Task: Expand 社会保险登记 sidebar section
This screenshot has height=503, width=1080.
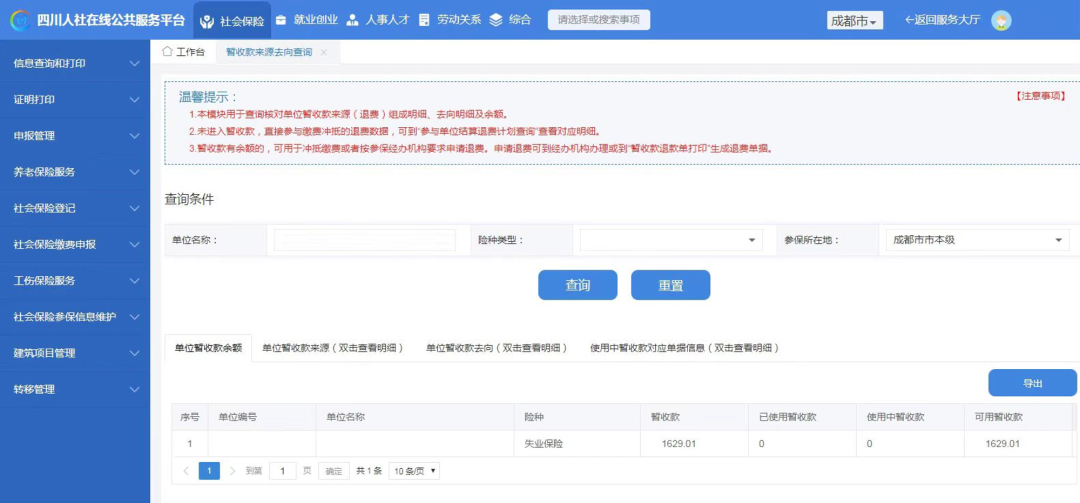Action: [x=75, y=208]
